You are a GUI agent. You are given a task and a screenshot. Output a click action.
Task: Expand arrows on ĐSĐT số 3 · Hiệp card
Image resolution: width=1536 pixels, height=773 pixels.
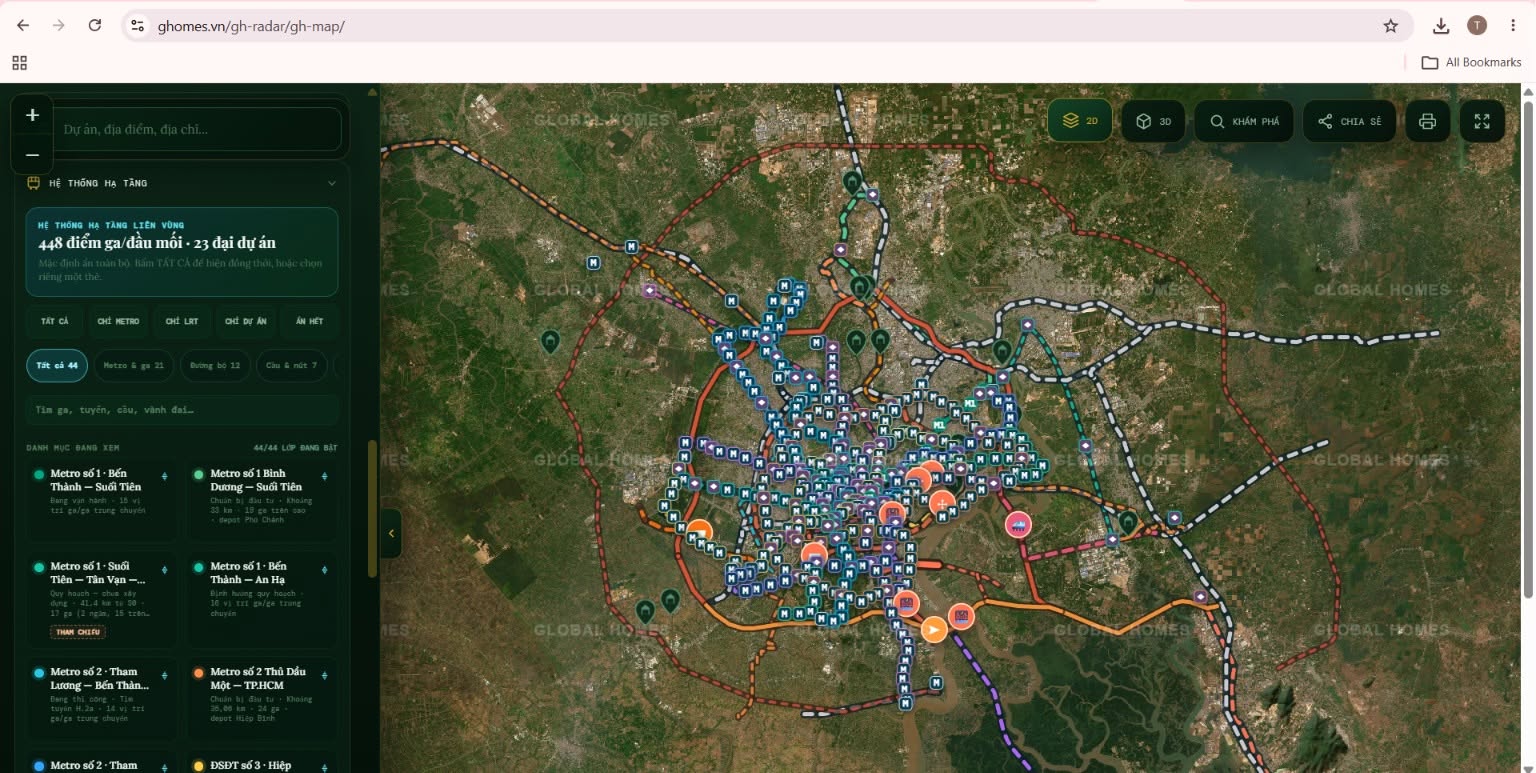point(324,767)
